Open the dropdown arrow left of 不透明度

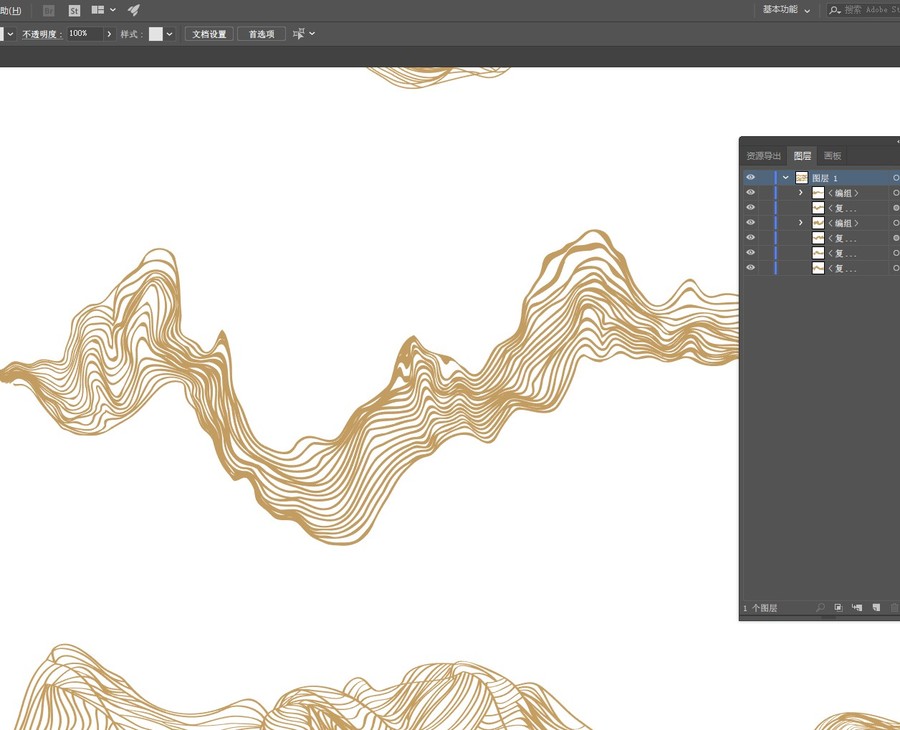point(10,34)
